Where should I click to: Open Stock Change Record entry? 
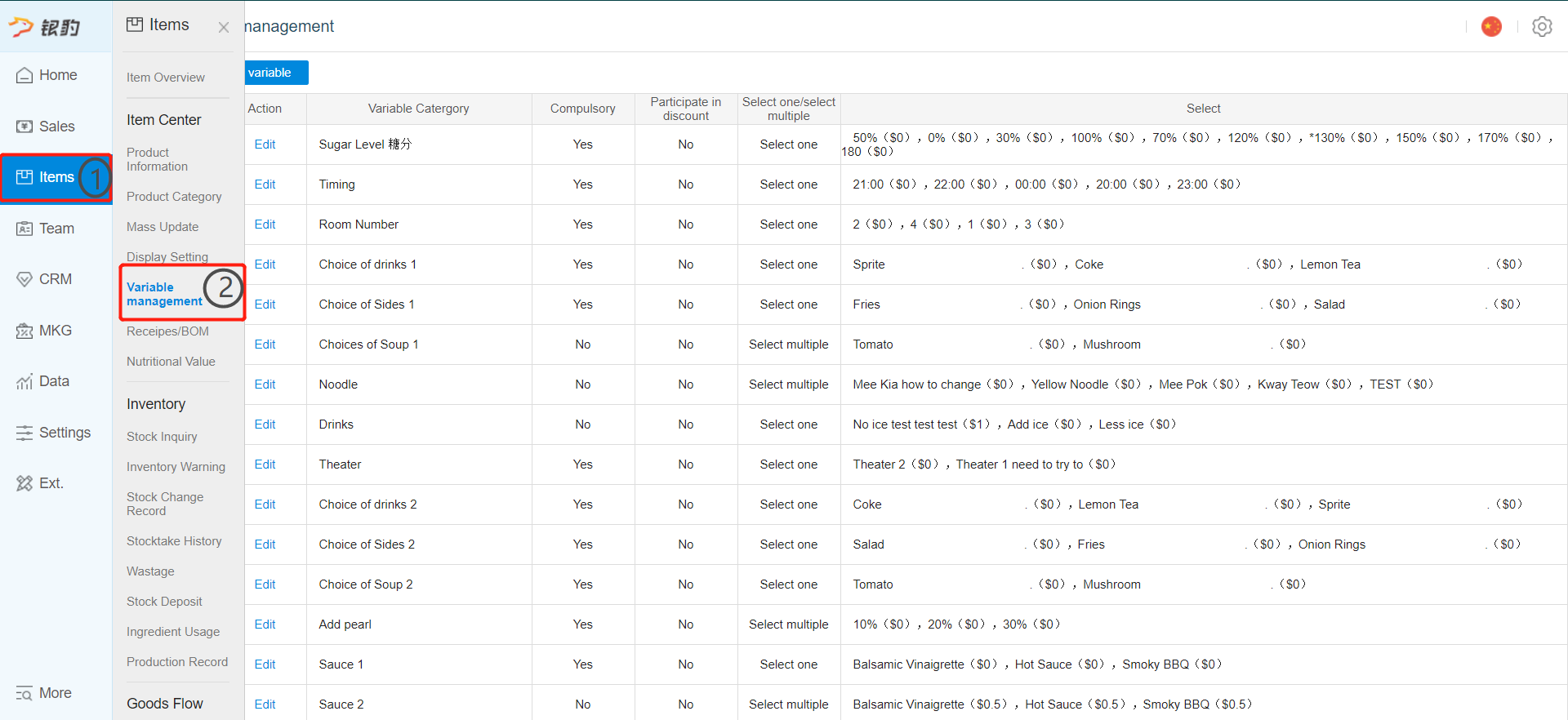coord(165,504)
